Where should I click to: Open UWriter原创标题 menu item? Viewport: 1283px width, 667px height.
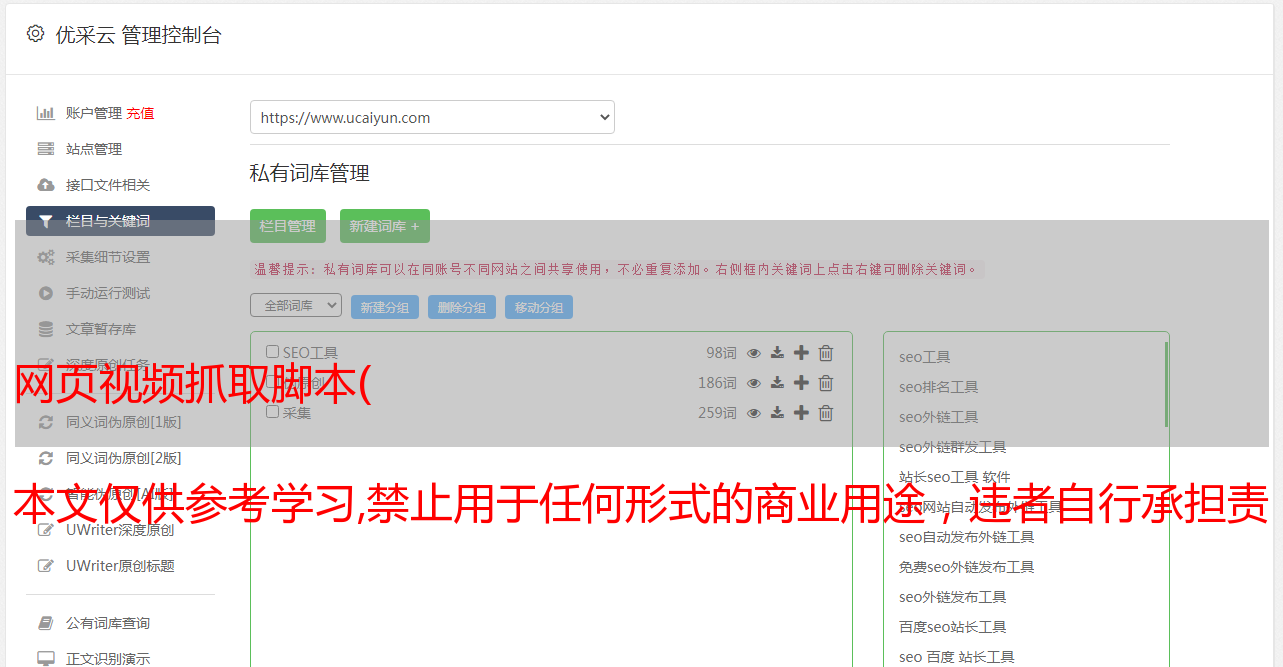click(120, 566)
